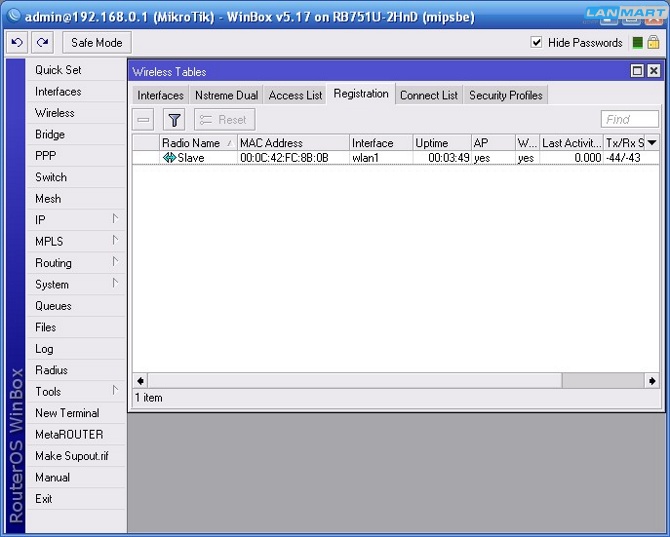Switch to the Interfaces tab

160,95
